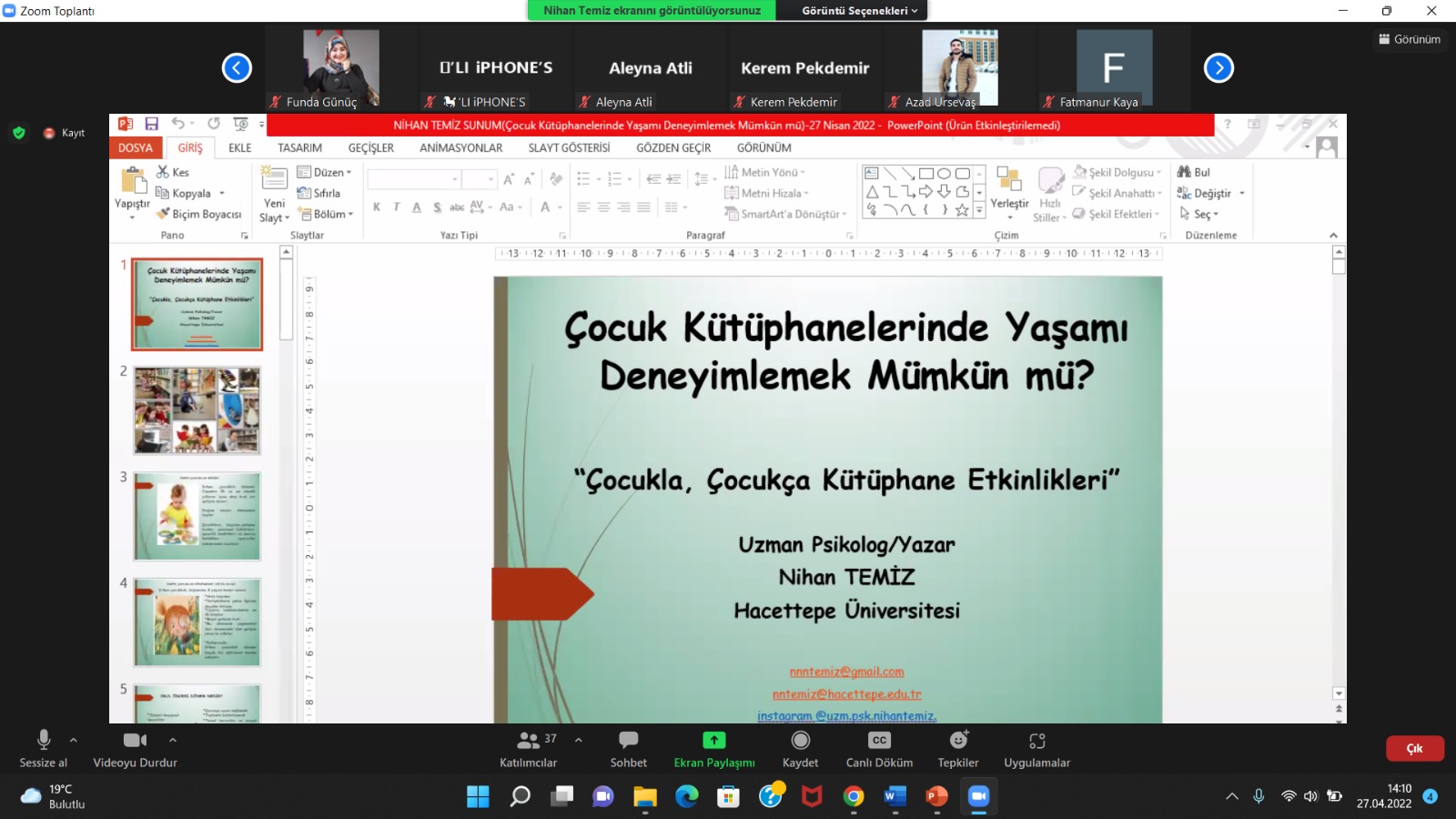The width and height of the screenshot is (1456, 819).
Task: Expand Görüntü Seçenekleri dropdown
Action: click(859, 11)
